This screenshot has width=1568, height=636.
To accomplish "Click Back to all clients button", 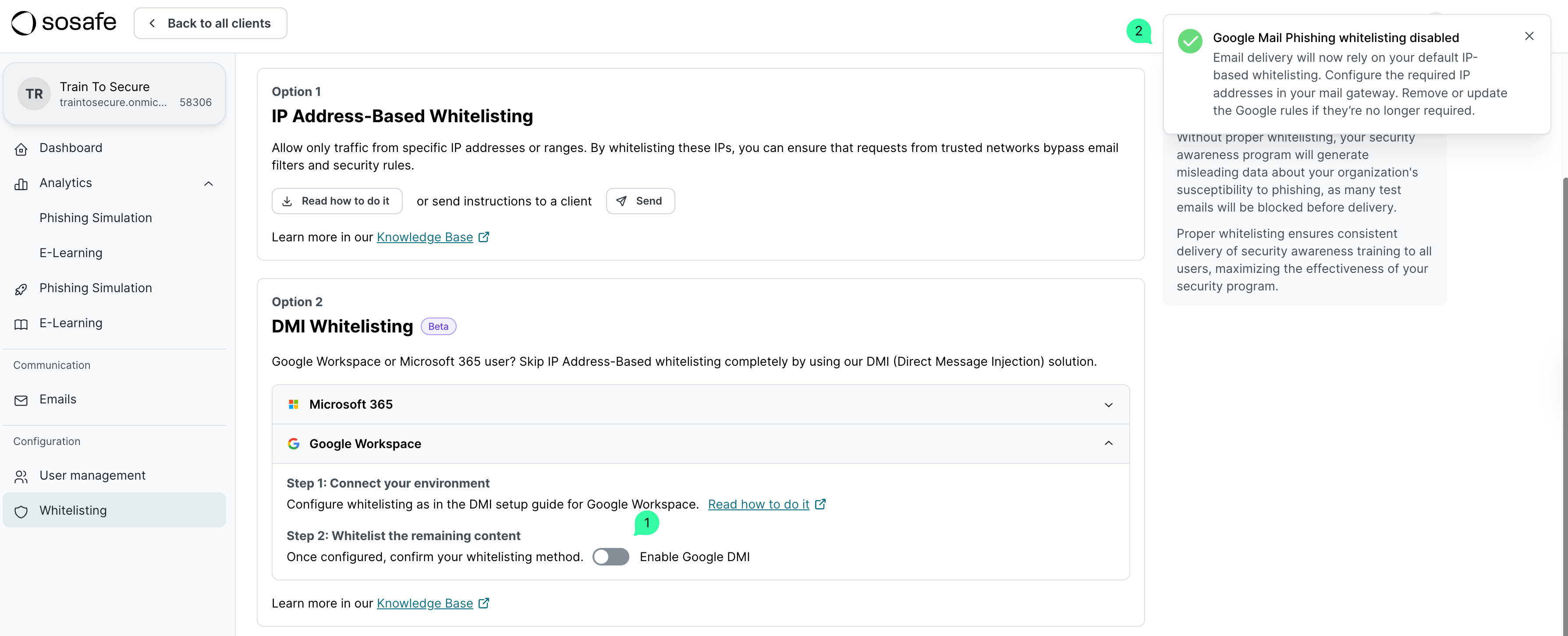I will point(211,23).
